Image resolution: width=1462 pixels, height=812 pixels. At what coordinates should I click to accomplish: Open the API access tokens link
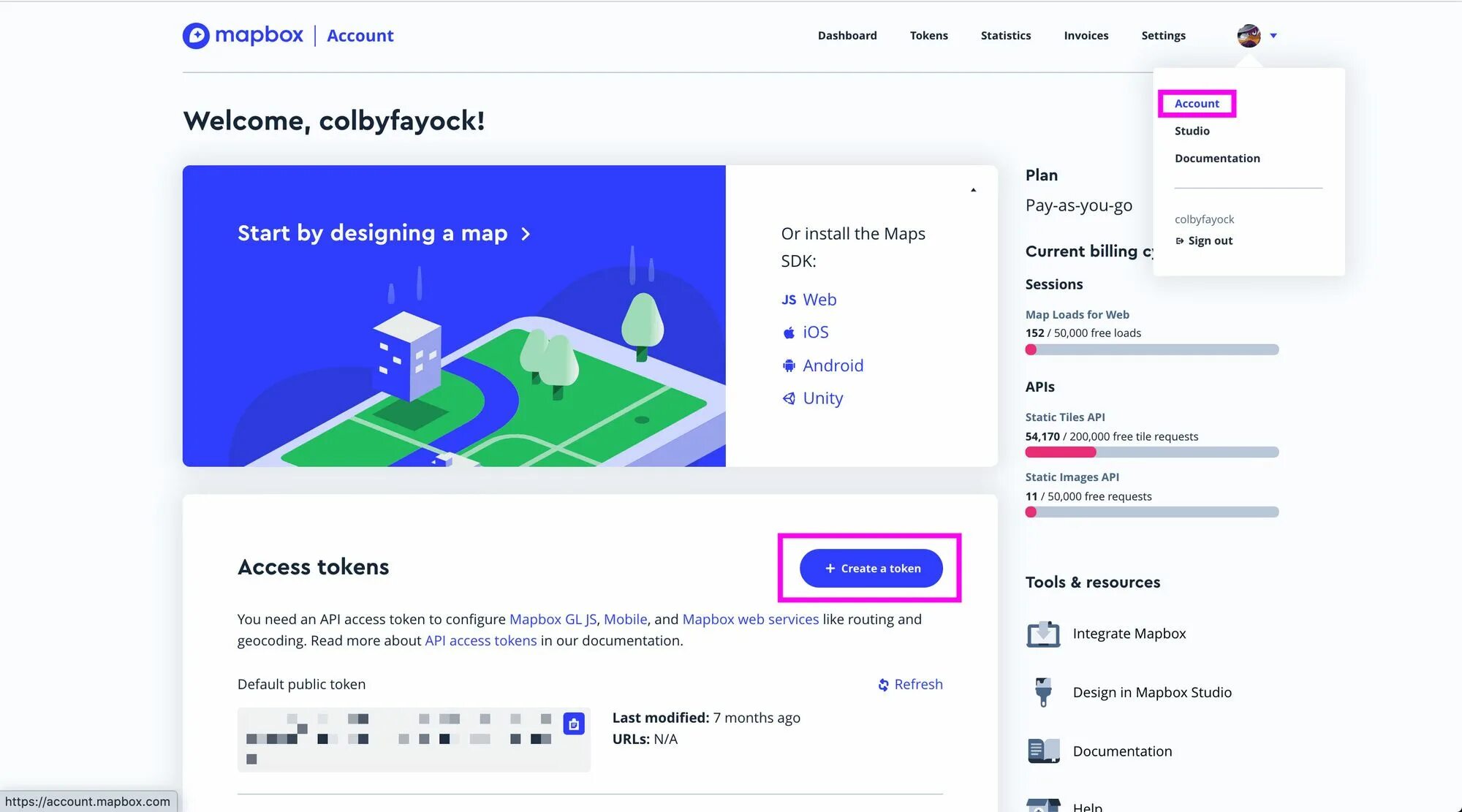481,640
